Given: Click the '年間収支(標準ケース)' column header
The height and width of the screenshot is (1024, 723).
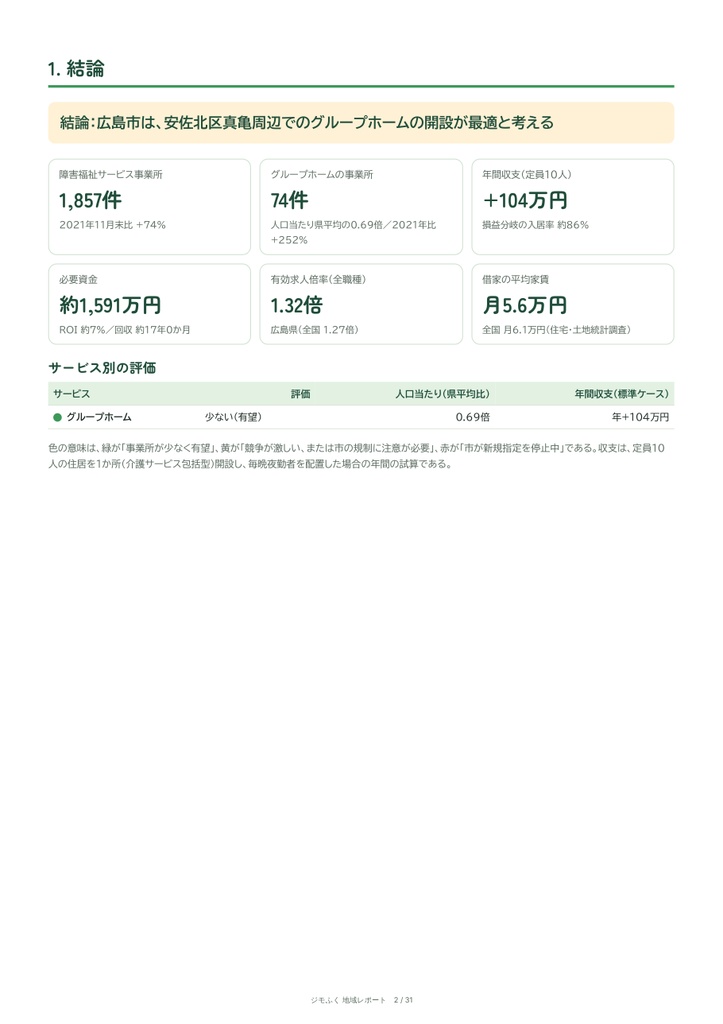Looking at the screenshot, I should tap(622, 394).
